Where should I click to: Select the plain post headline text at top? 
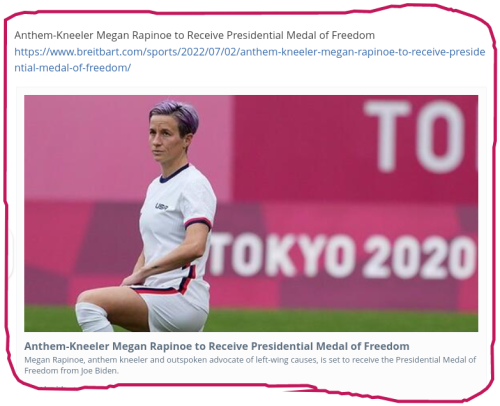coord(194,35)
